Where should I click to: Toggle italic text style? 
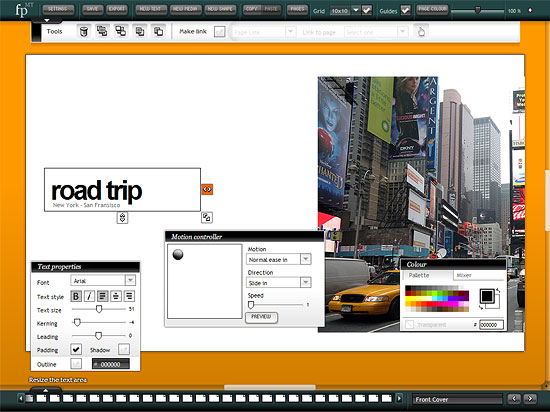click(x=89, y=296)
